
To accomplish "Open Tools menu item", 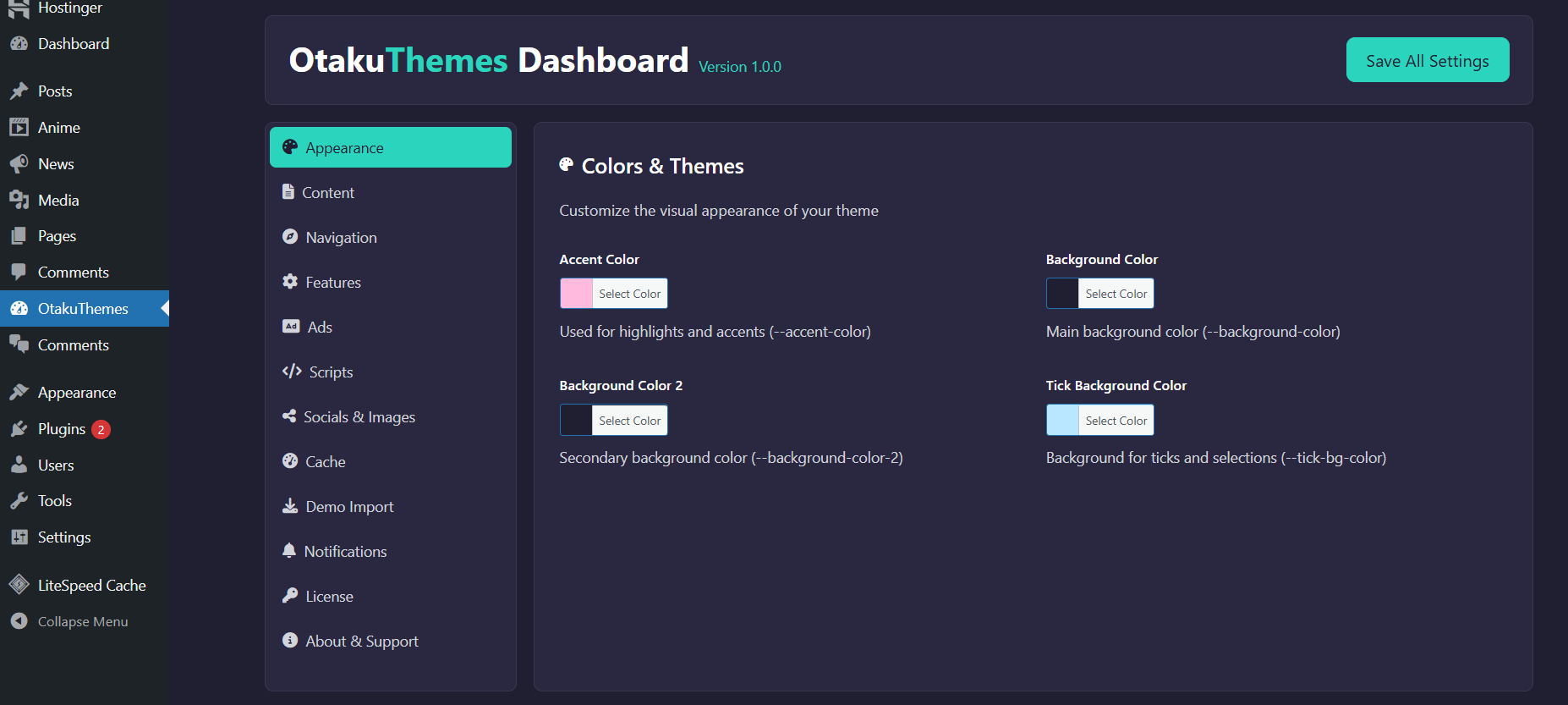I will (x=85, y=501).
